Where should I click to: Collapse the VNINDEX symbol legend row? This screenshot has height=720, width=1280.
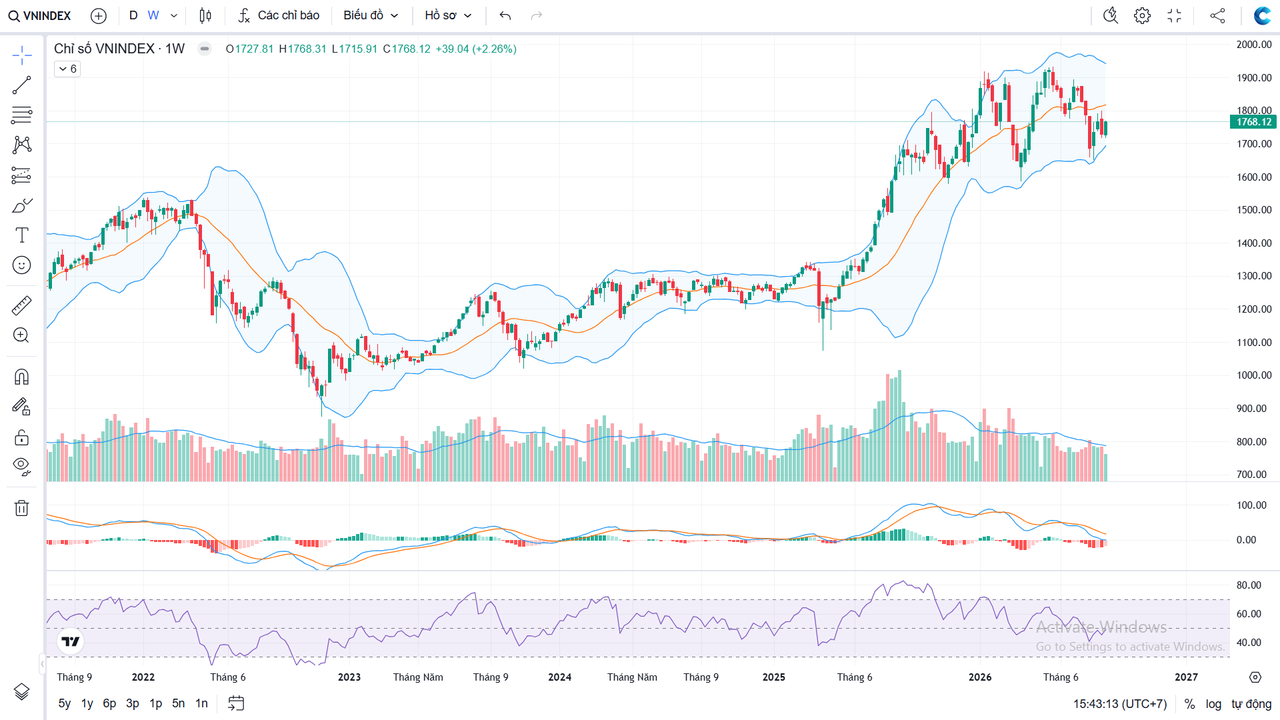click(x=205, y=48)
